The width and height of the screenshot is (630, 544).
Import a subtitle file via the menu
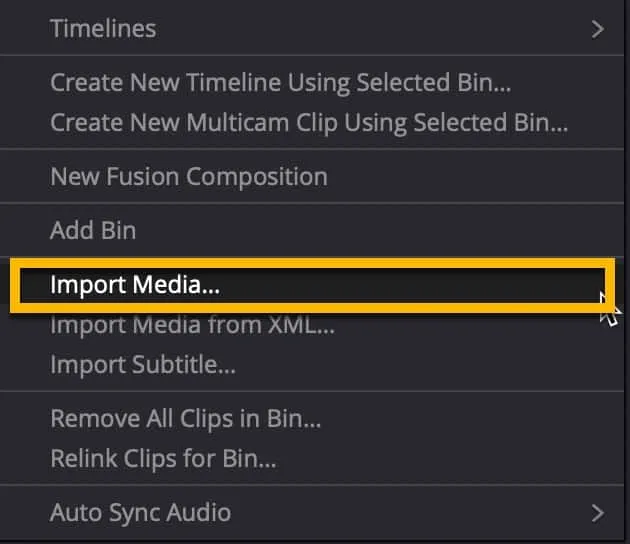[143, 365]
